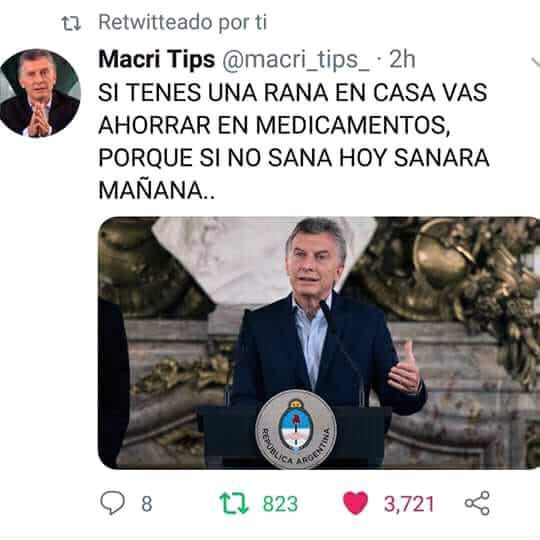Screen dimensions: 540x540
Task: Click the Retwitteado por ti label
Action: pos(183,22)
